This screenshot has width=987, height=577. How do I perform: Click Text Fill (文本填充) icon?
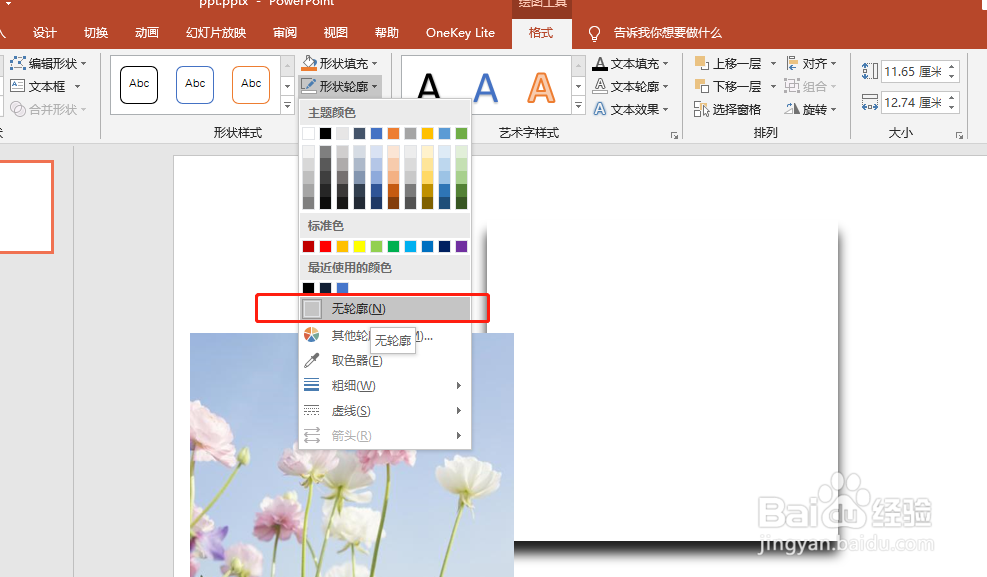[600, 64]
